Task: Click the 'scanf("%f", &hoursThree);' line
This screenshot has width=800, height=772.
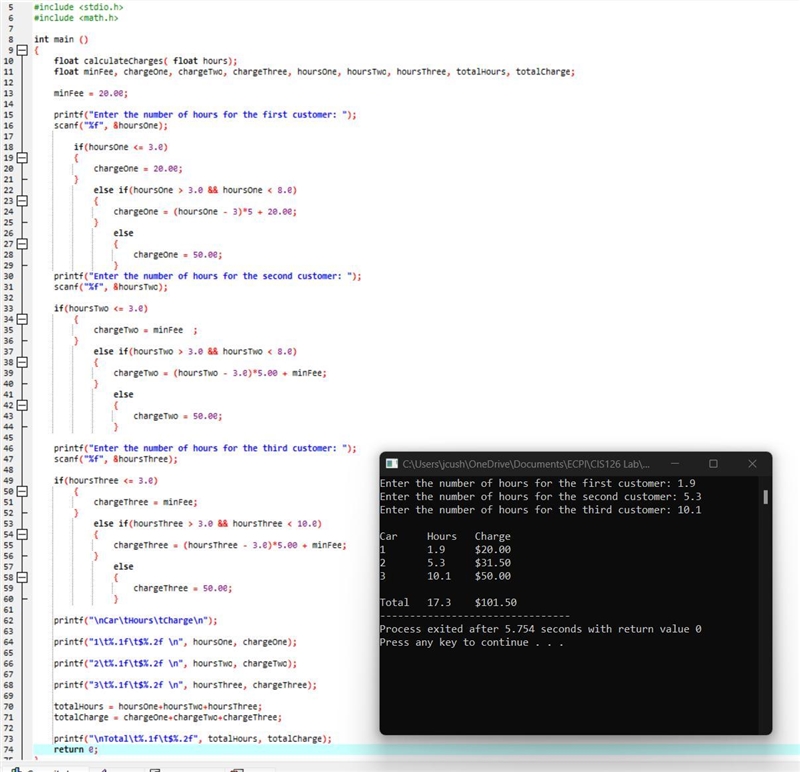Action: (116, 459)
